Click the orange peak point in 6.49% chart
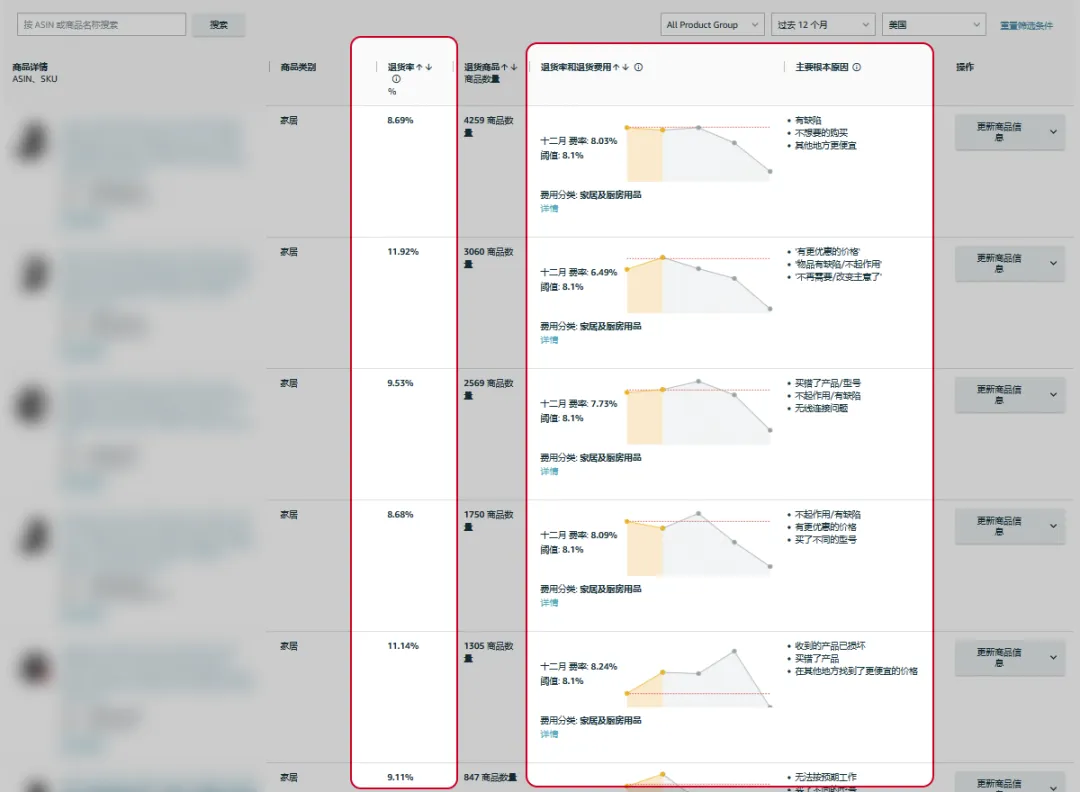The image size is (1080, 792). click(x=662, y=258)
